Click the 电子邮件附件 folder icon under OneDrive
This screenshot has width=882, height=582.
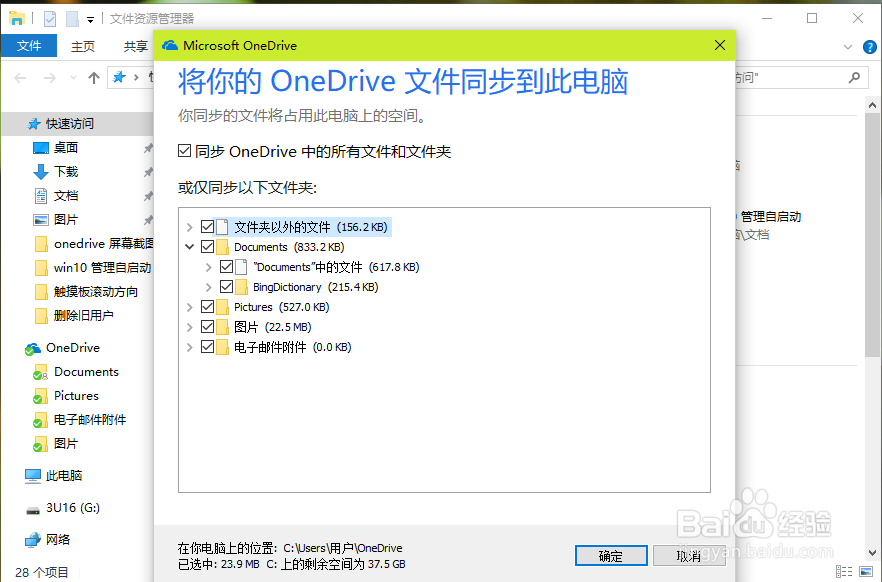tap(40, 421)
